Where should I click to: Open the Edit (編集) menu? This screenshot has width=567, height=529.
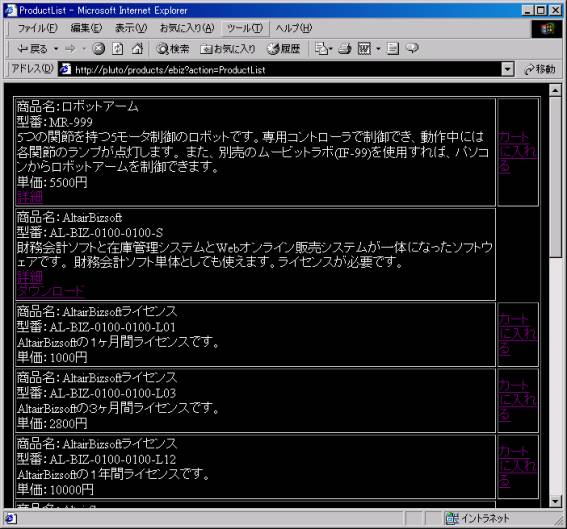pos(86,28)
